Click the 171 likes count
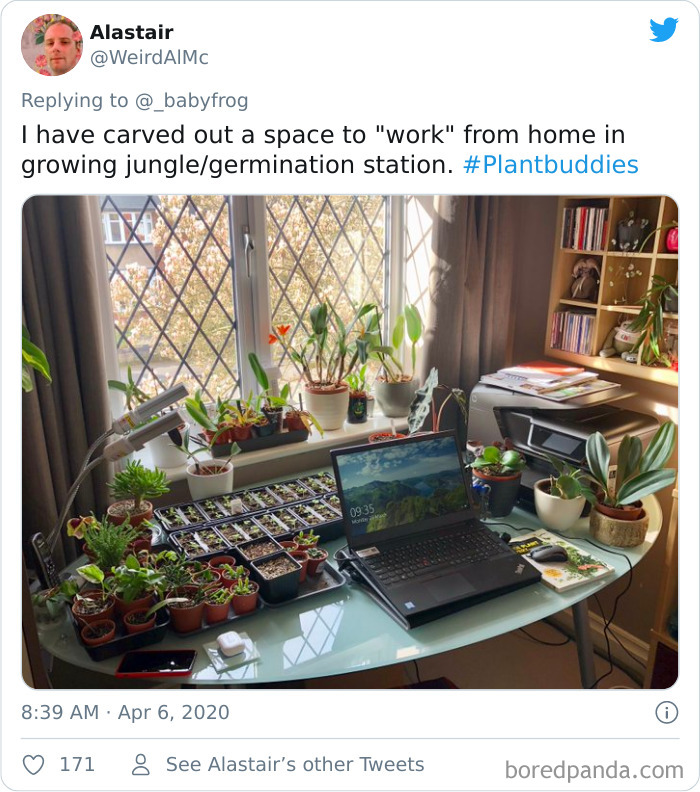 click(x=77, y=764)
